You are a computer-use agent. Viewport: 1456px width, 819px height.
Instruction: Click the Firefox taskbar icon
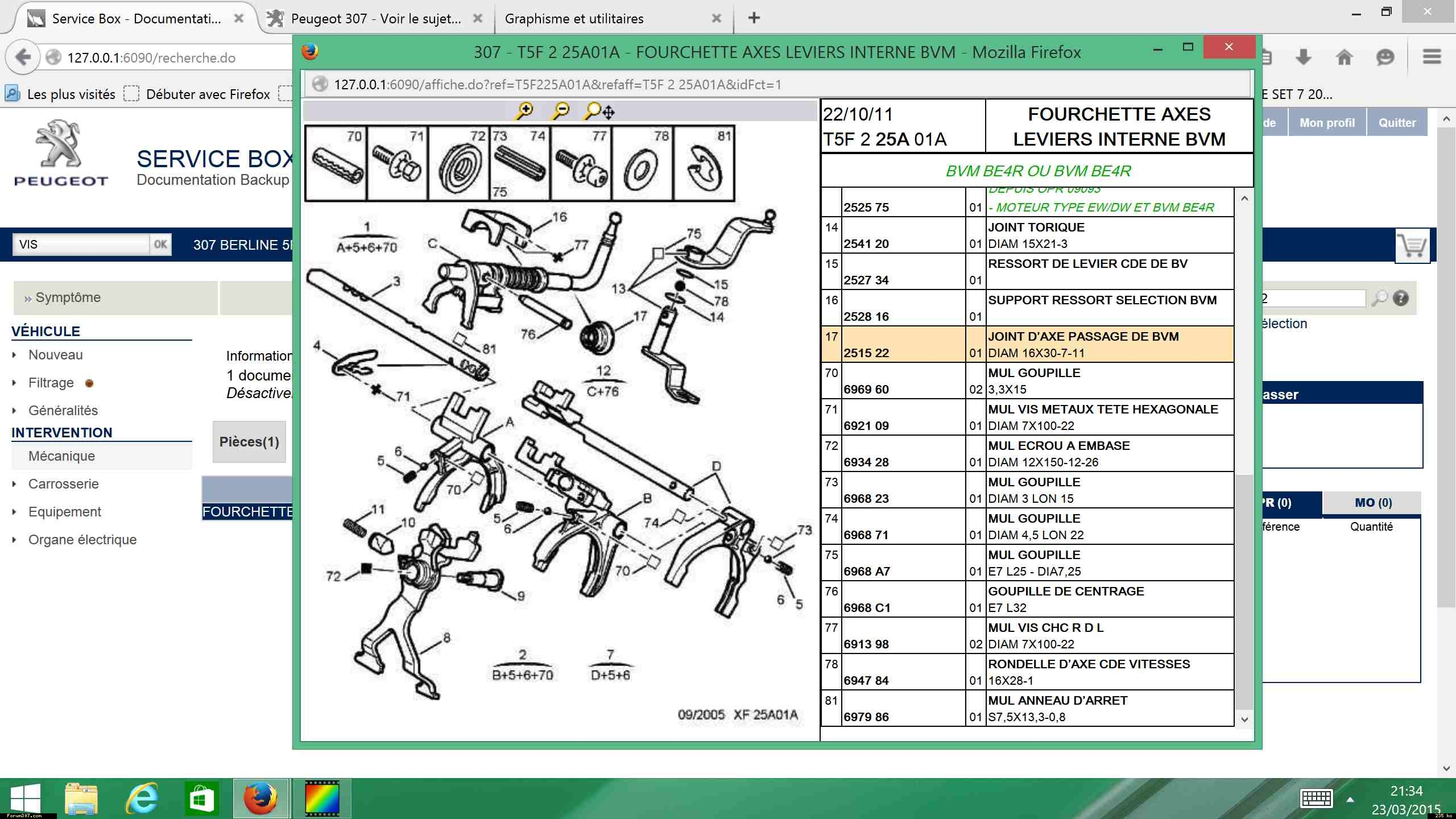coord(260,799)
